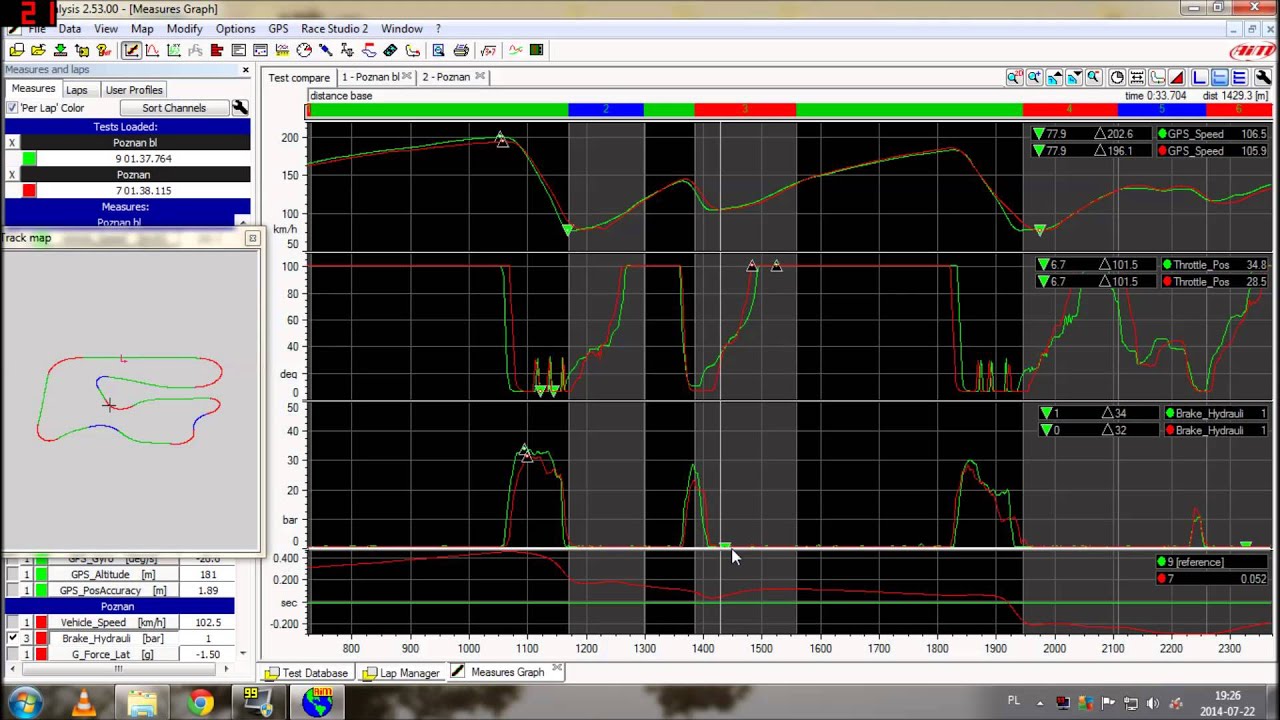
Task: Click blue sector 2 segment in lap bar
Action: [x=606, y=109]
